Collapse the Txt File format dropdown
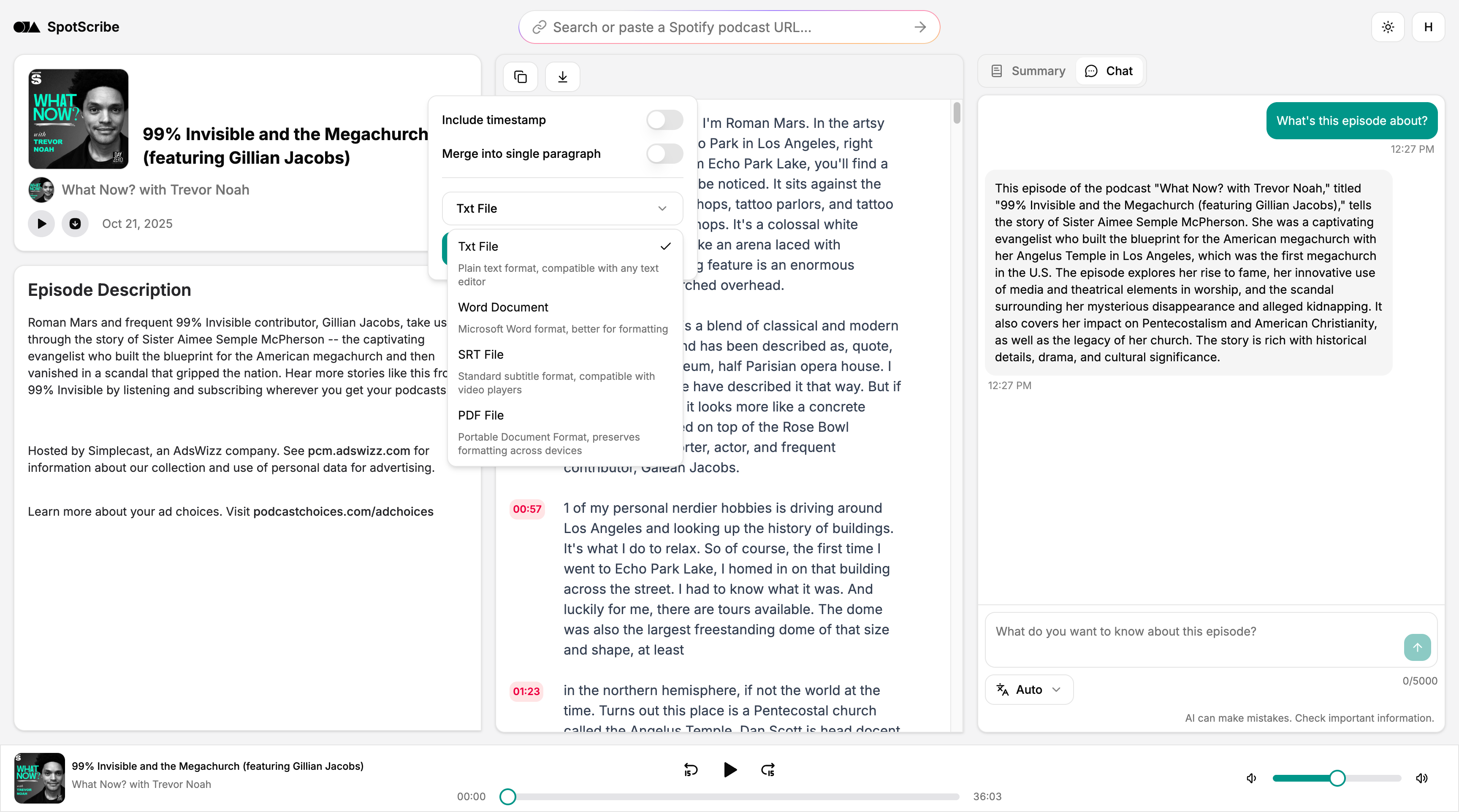The width and height of the screenshot is (1459, 812). 562,208
